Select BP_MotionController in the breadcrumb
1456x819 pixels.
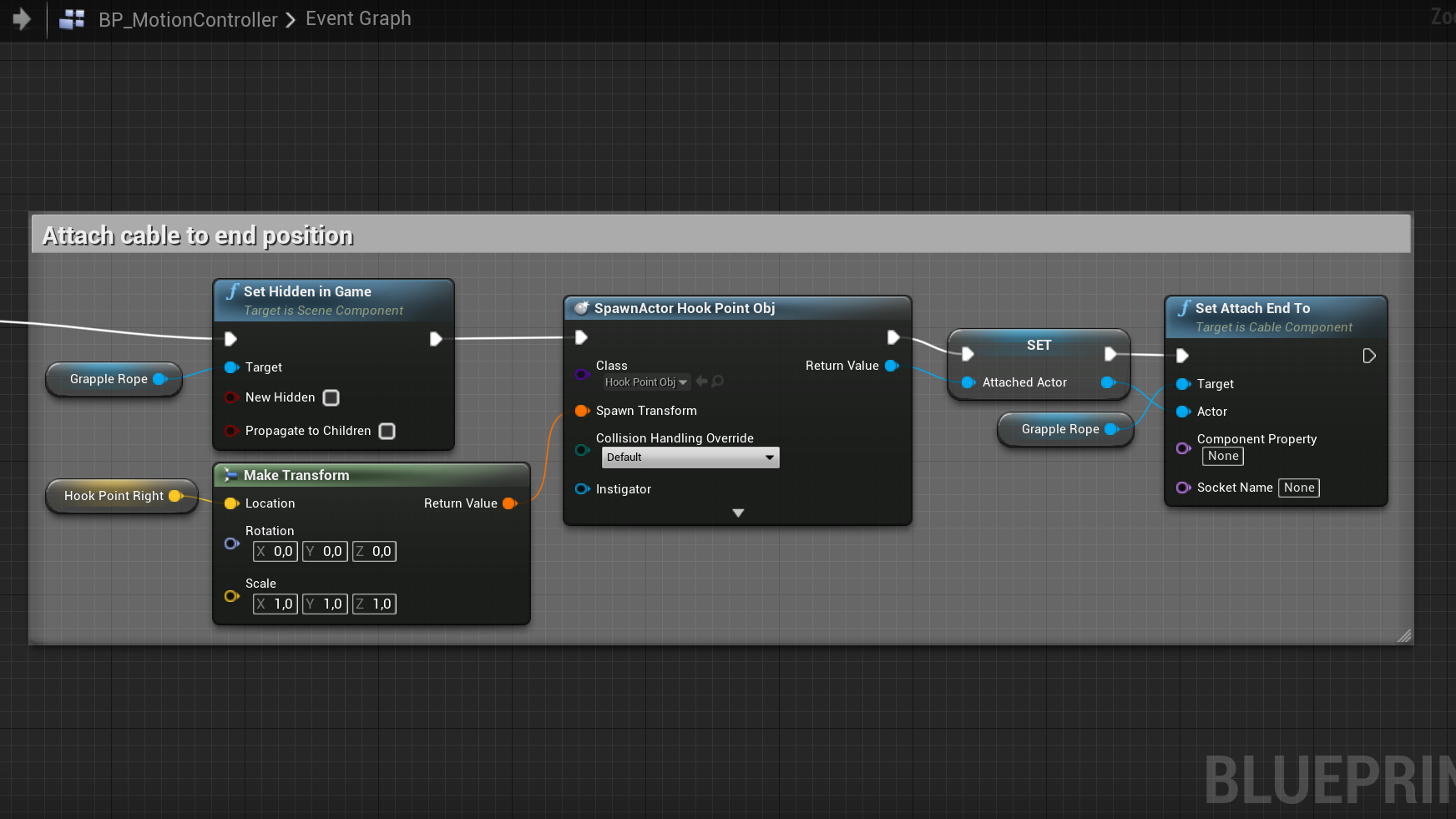[188, 19]
